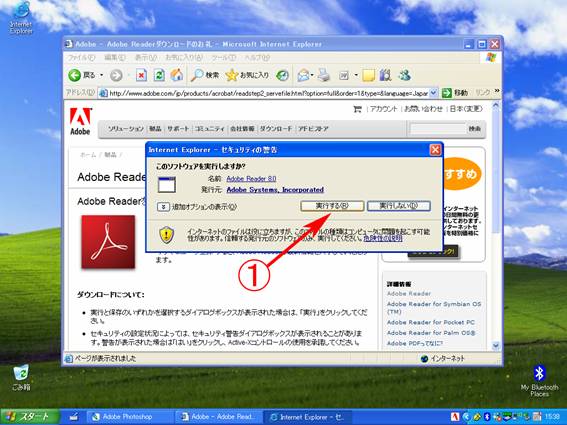Open the Favorites menu in IE
Screen dimensions: 567x425
click(x=184, y=58)
